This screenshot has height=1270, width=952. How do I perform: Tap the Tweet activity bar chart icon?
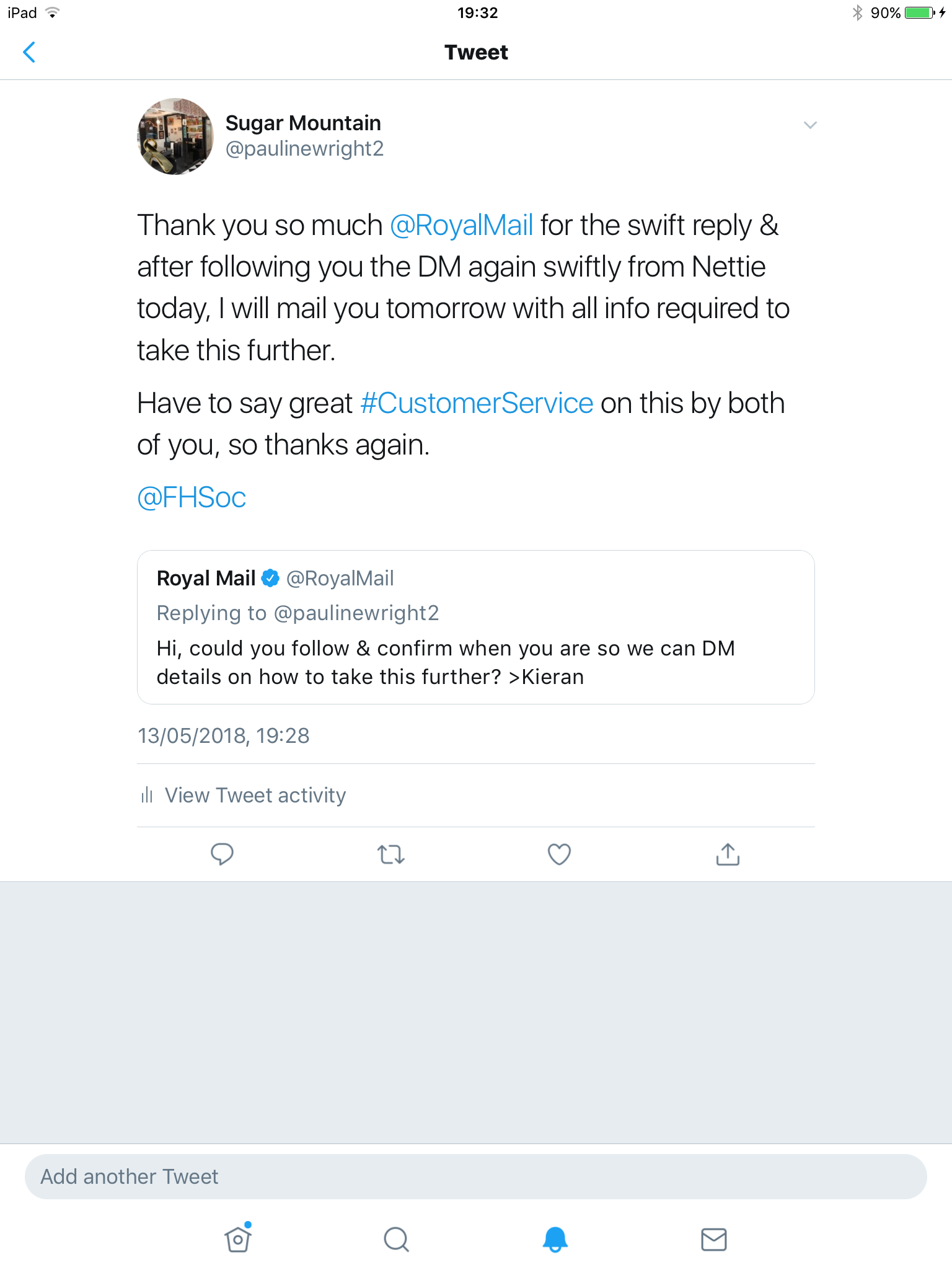(x=147, y=795)
